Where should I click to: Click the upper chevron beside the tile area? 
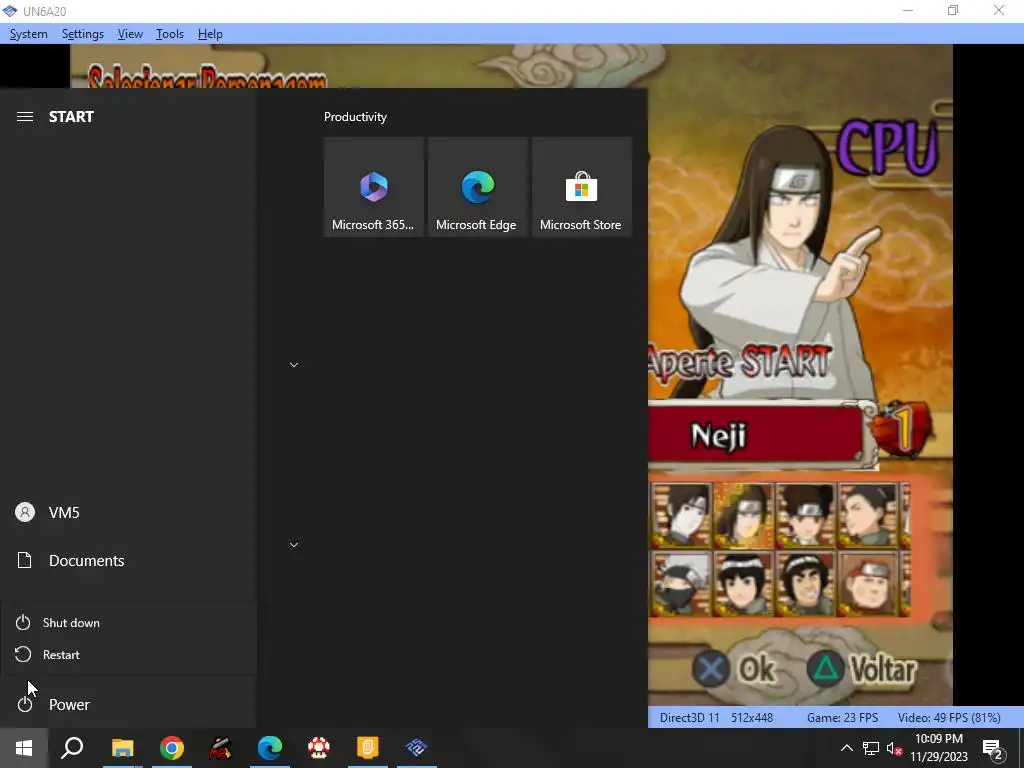click(x=294, y=364)
